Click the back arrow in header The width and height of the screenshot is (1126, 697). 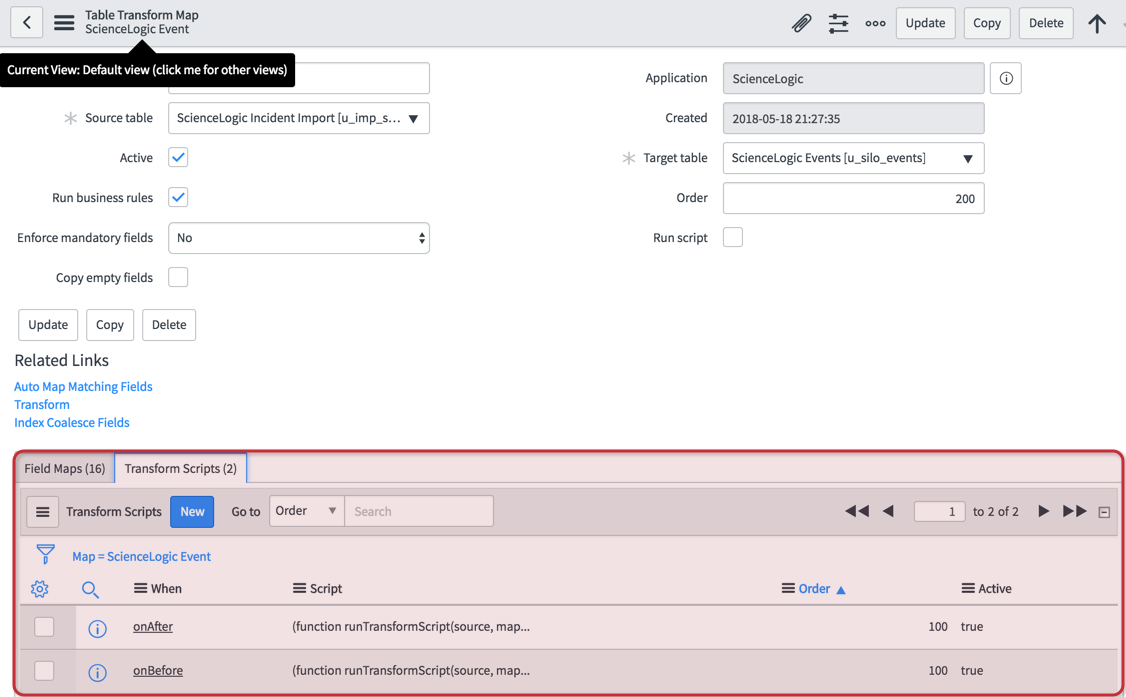point(27,22)
